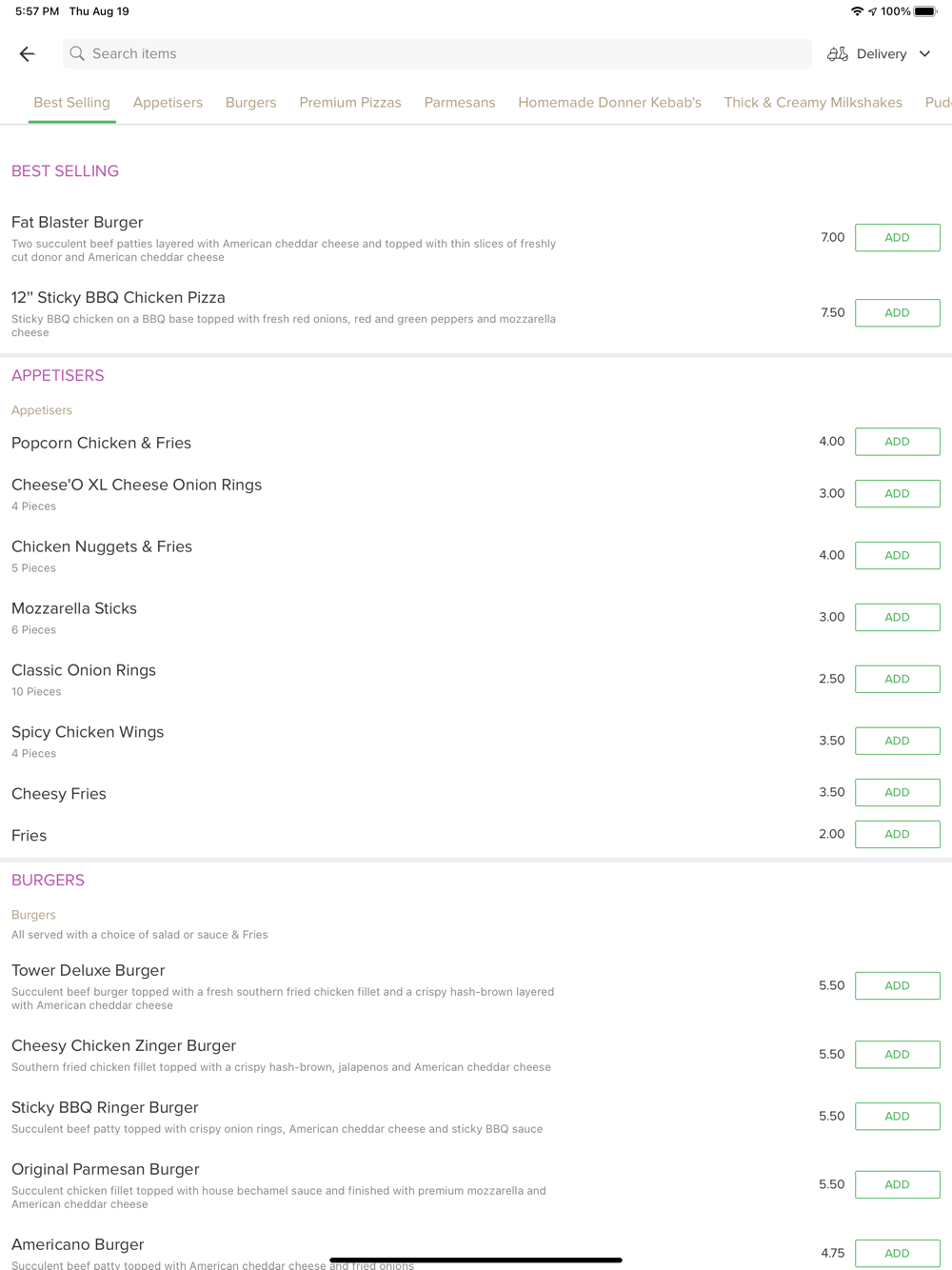This screenshot has height=1270, width=952.
Task: Tap the battery icon in status bar
Action: (x=925, y=11)
